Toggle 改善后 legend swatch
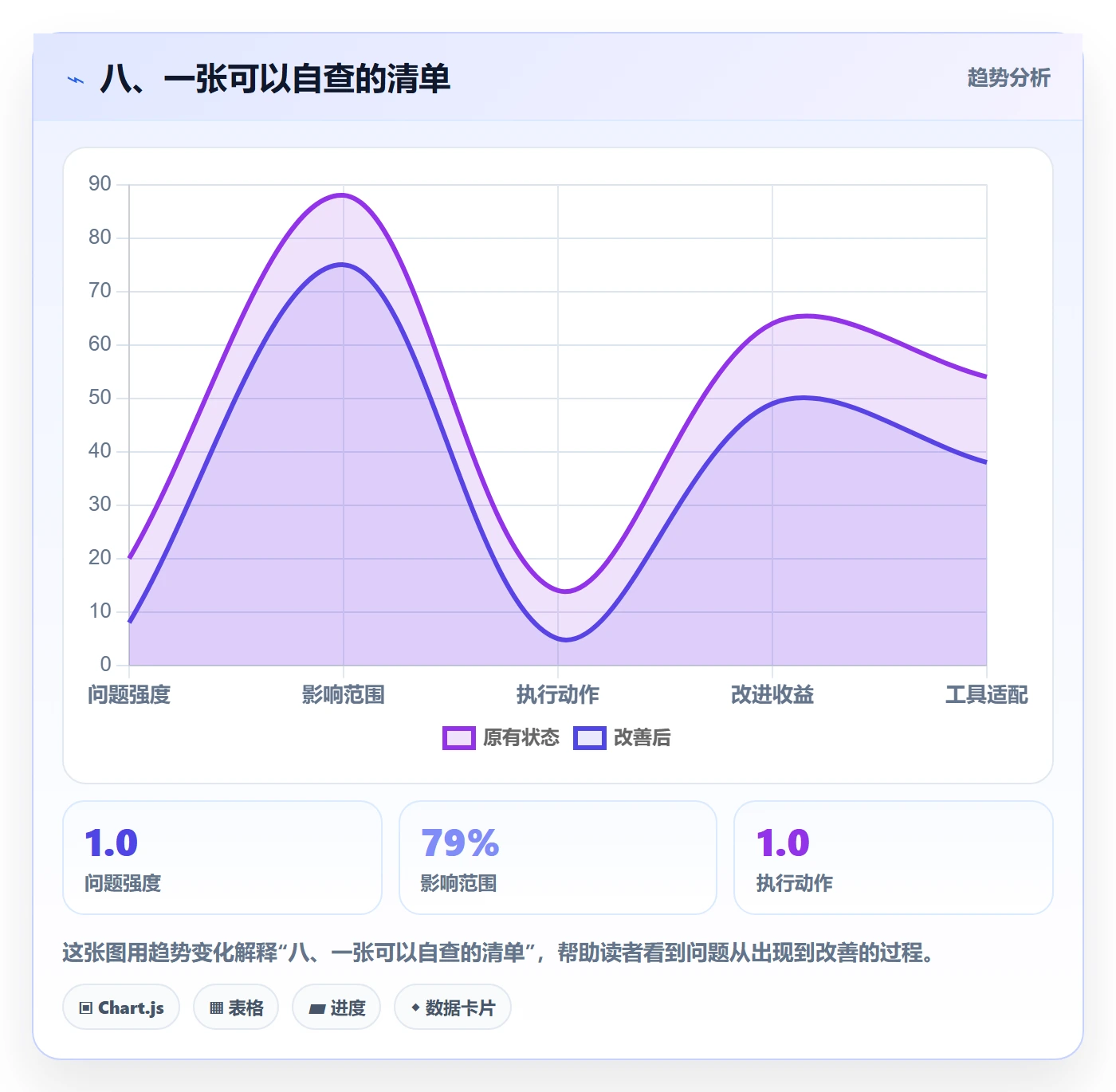The width and height of the screenshot is (1116, 1092). (590, 738)
